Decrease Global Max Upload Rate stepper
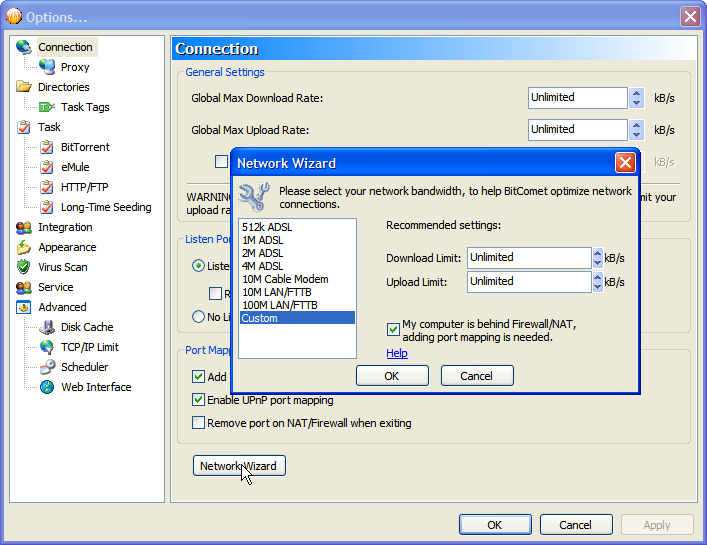707x545 pixels. coord(636,135)
